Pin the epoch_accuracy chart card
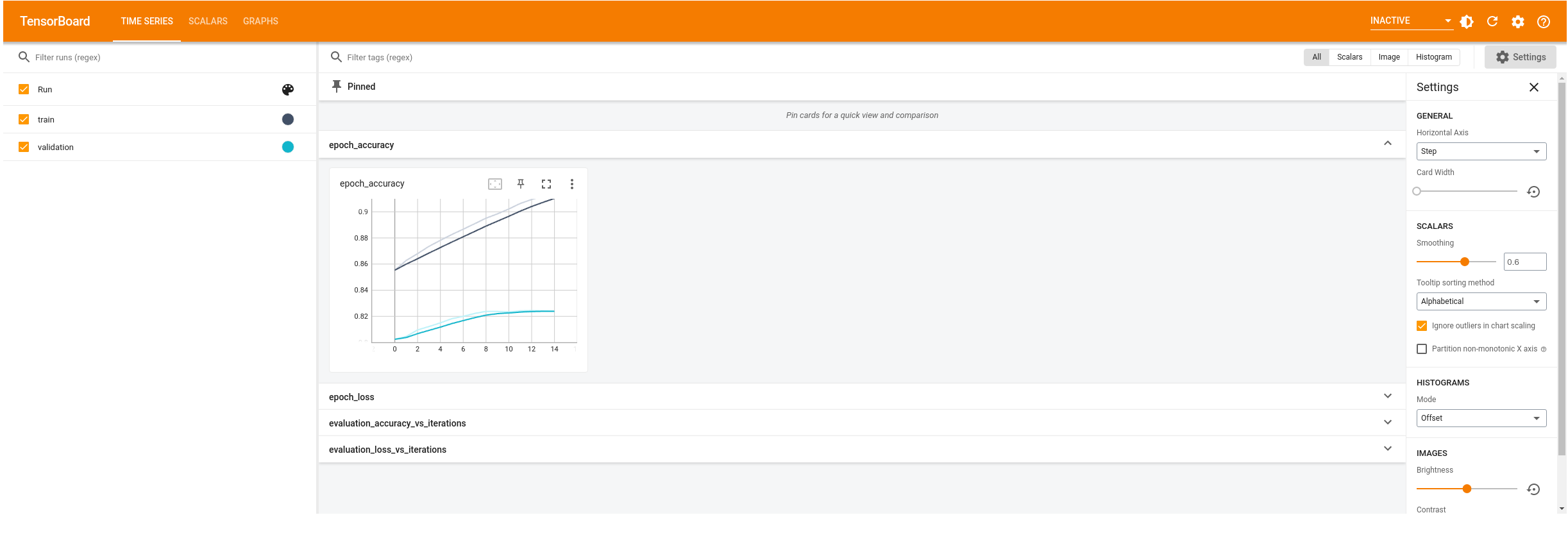The width and height of the screenshot is (1568, 540). 521,184
